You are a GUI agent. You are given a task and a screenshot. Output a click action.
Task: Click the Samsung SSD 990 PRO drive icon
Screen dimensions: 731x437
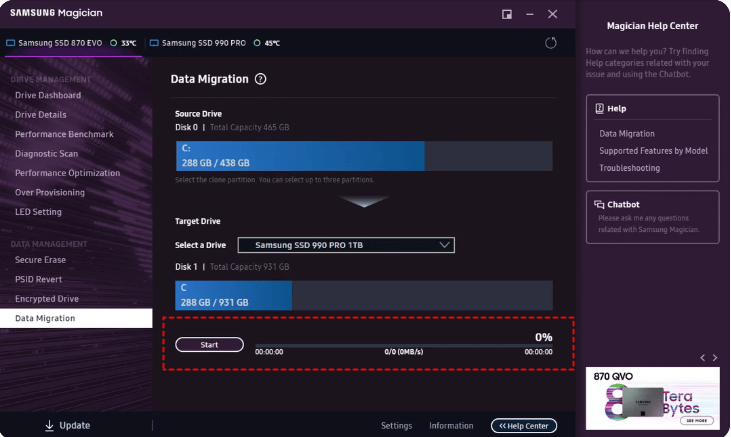click(x=154, y=43)
